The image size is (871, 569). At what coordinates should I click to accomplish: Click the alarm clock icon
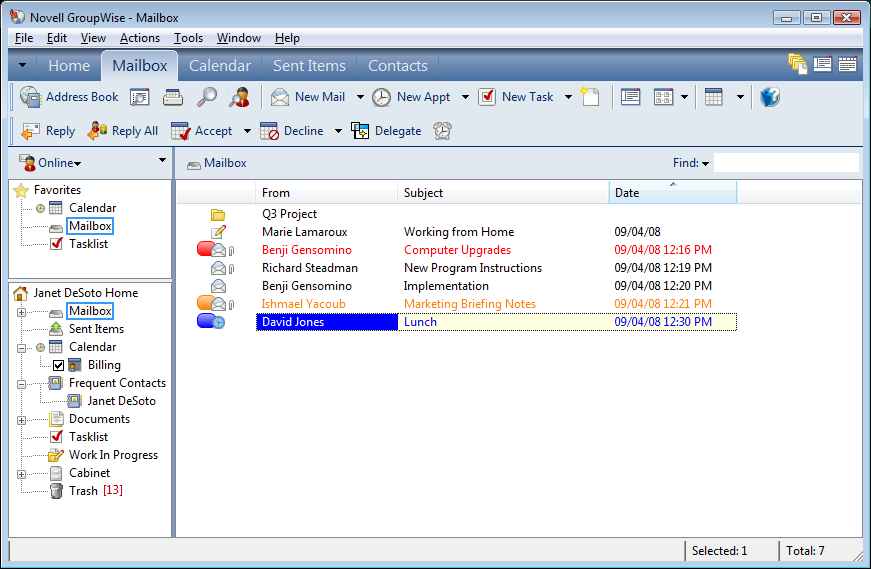pyautogui.click(x=442, y=131)
